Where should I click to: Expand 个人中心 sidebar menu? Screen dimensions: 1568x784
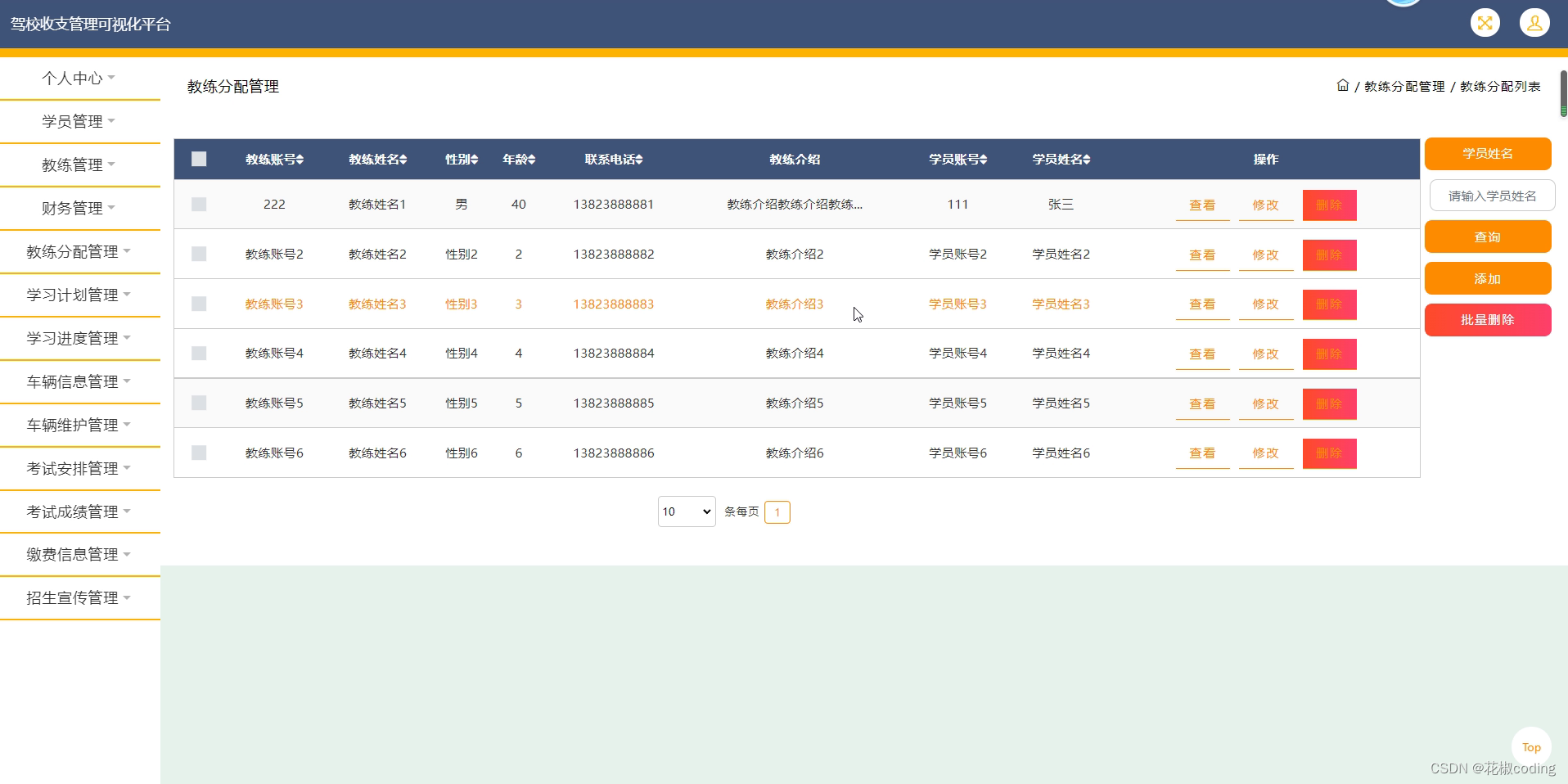(79, 79)
